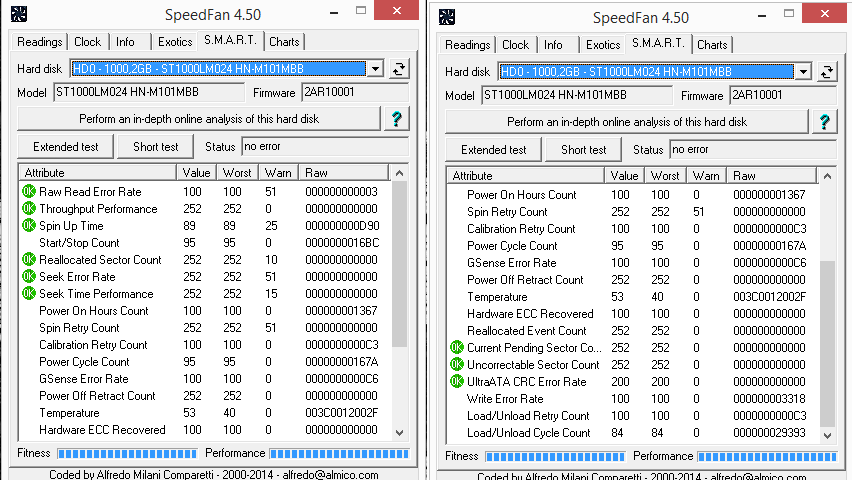Click OK icon beside Current Pending Sector Count
The image size is (852, 480).
point(457,347)
